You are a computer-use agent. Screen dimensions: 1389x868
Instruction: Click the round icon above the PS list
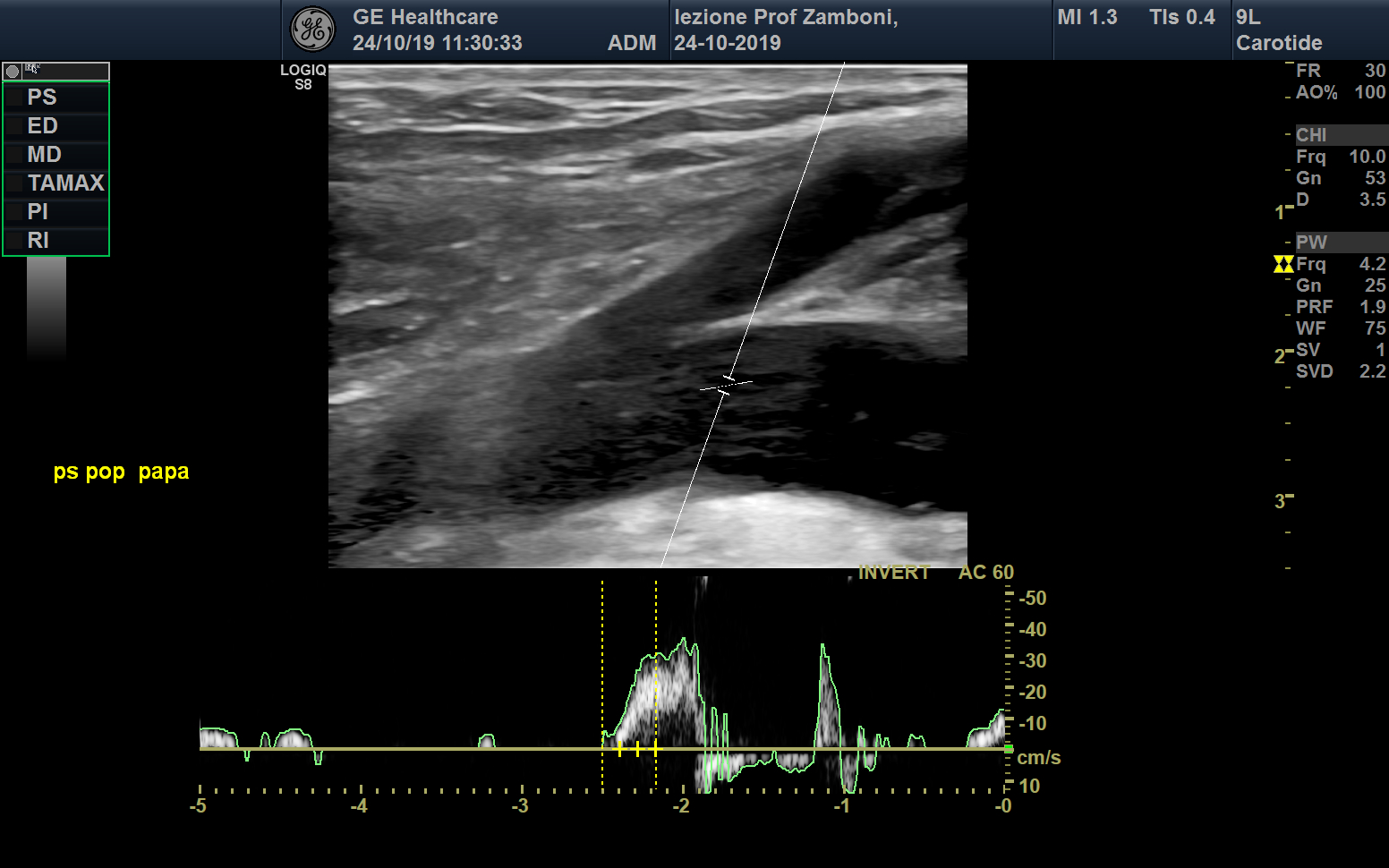(x=13, y=72)
